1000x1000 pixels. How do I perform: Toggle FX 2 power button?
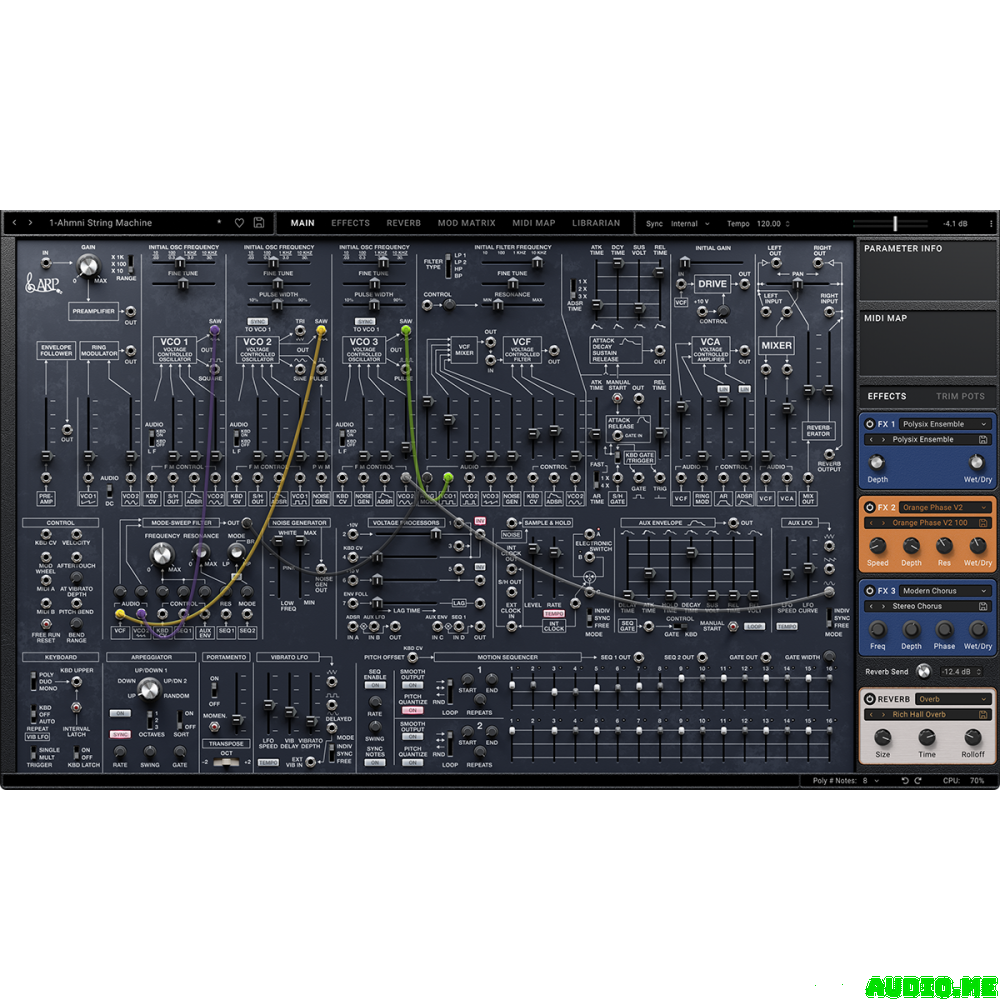pos(869,508)
